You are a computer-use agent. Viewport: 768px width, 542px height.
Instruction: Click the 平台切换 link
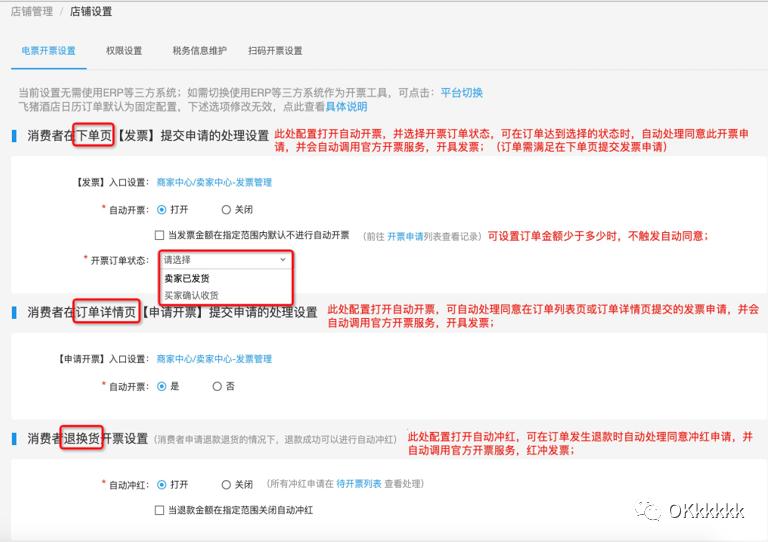(x=461, y=93)
